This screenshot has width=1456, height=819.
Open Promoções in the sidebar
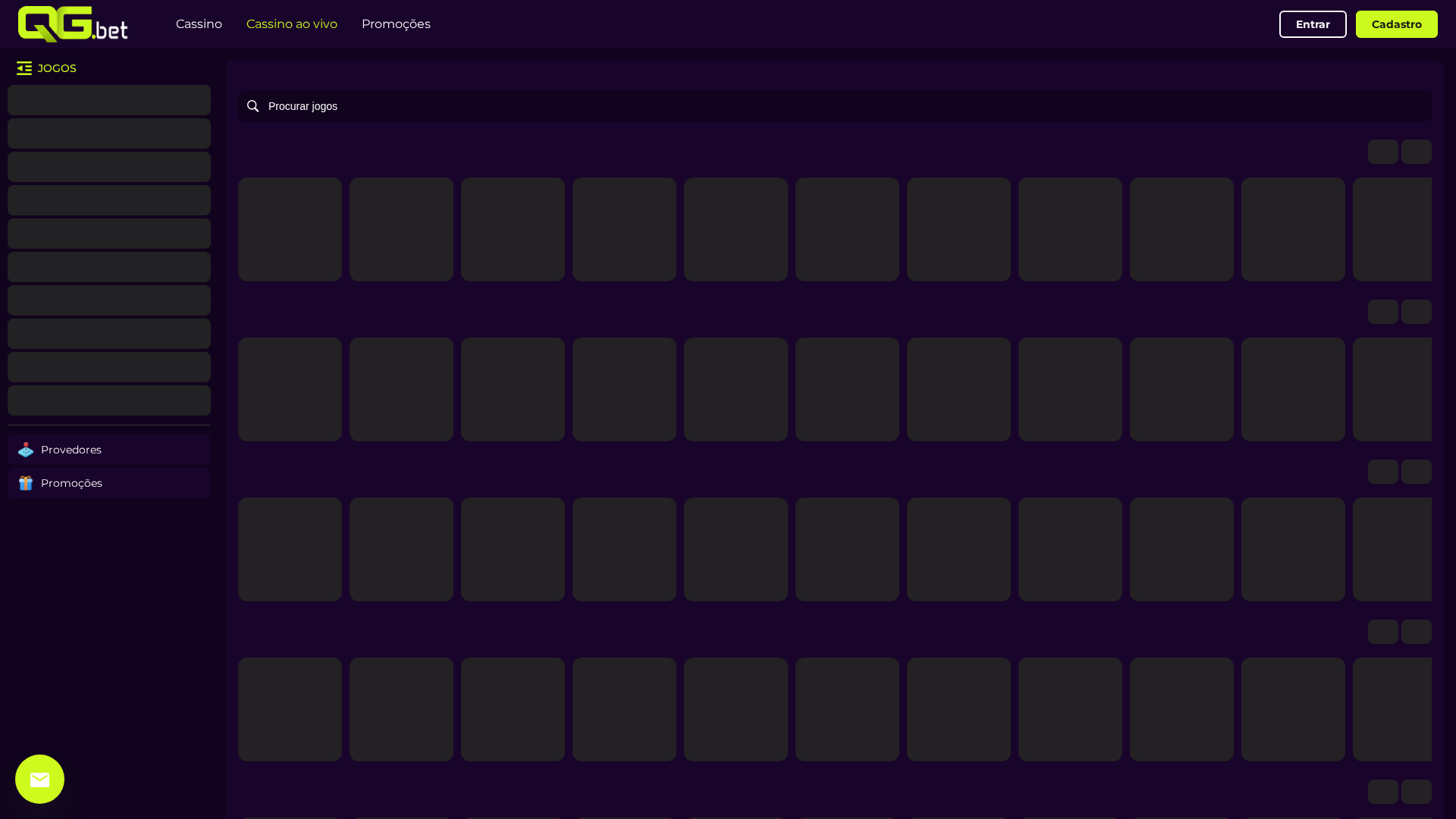tap(109, 483)
